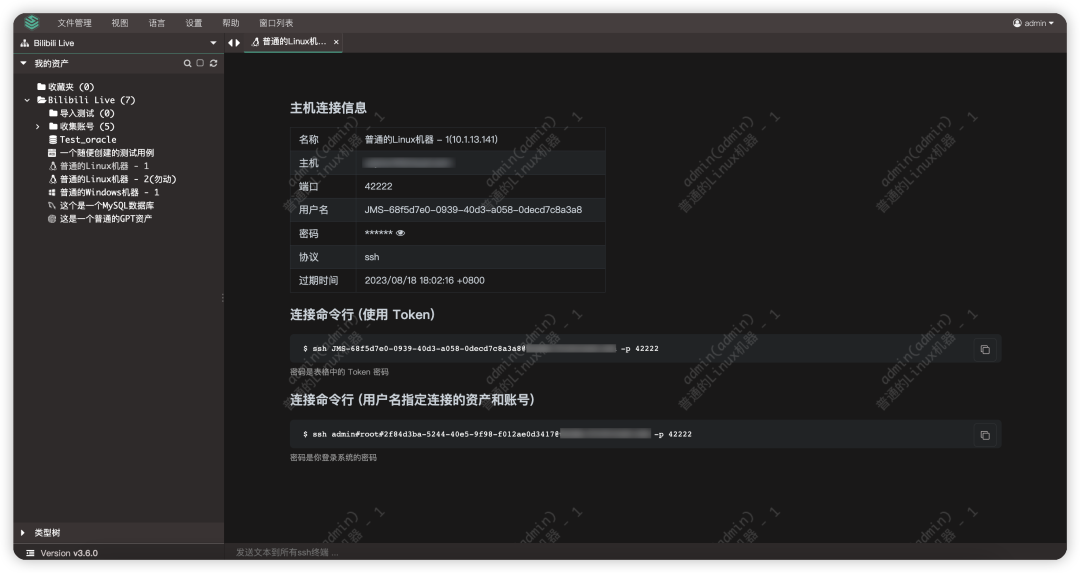1080x573 pixels.
Task: Select the 收集账号 (5) folder
Action: coord(87,126)
